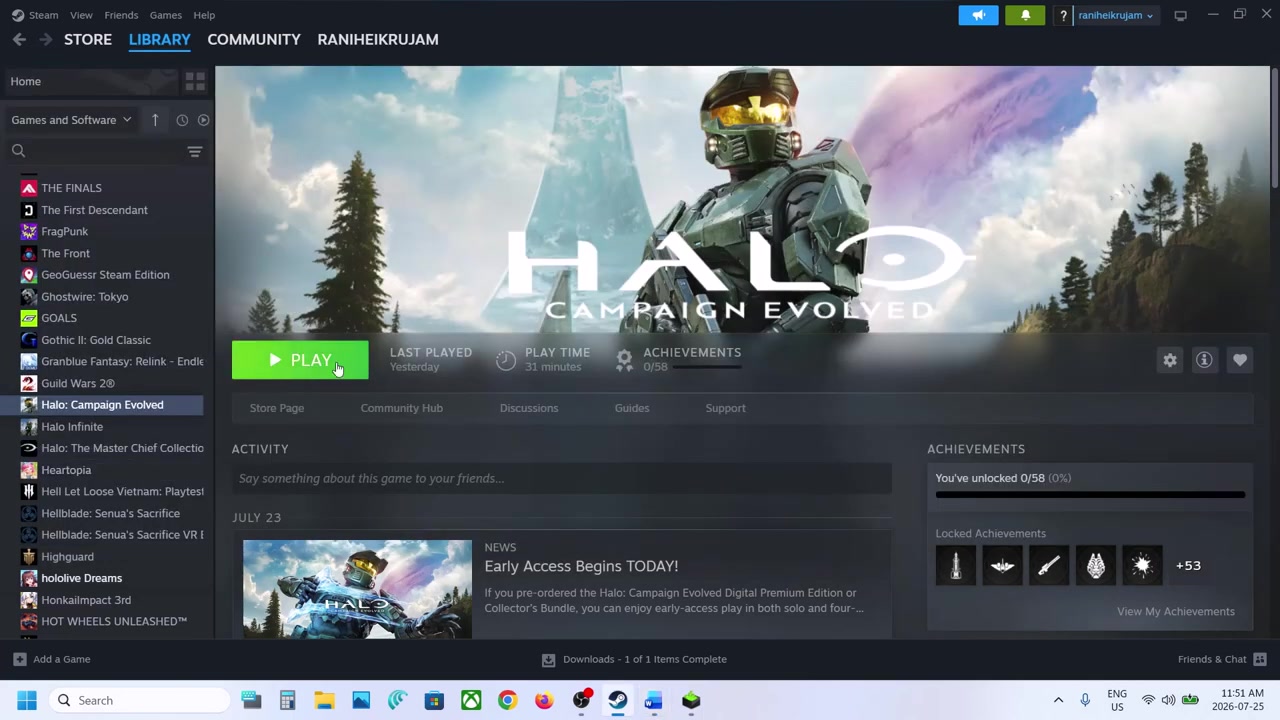Select FragPunk in the game list
The width and height of the screenshot is (1280, 720).
[64, 231]
